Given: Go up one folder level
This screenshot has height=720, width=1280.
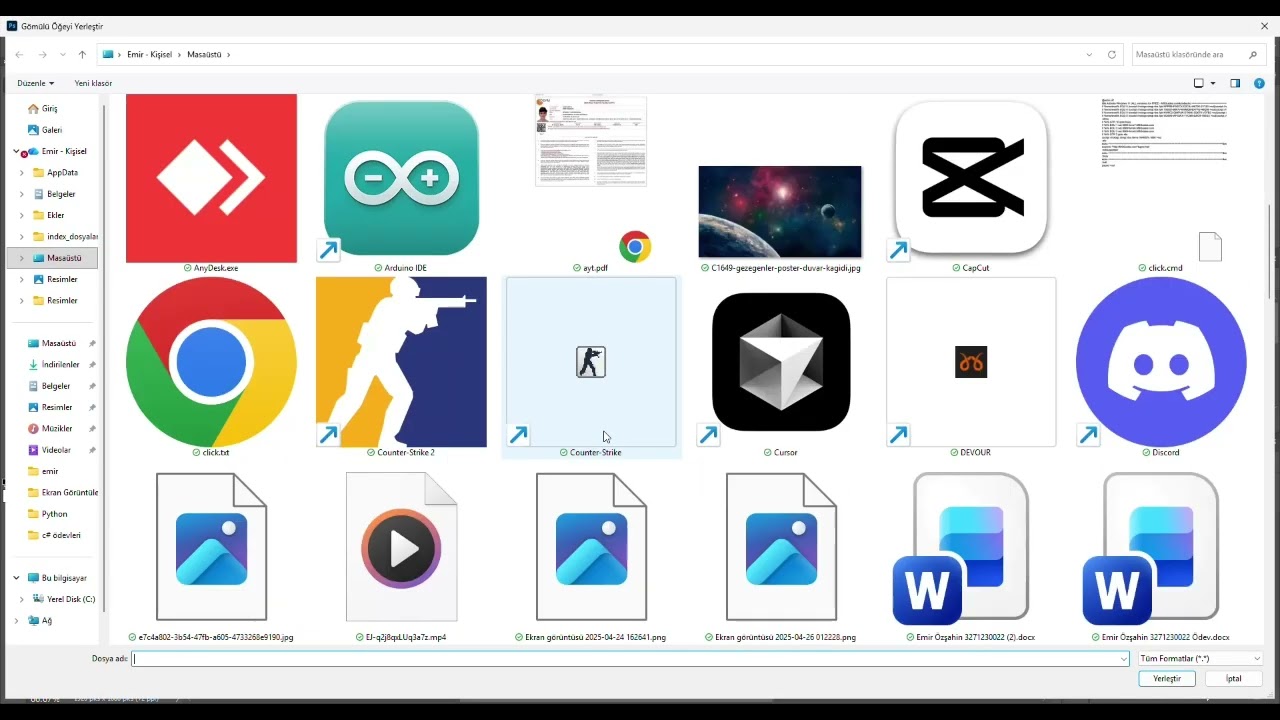Looking at the screenshot, I should tap(82, 54).
